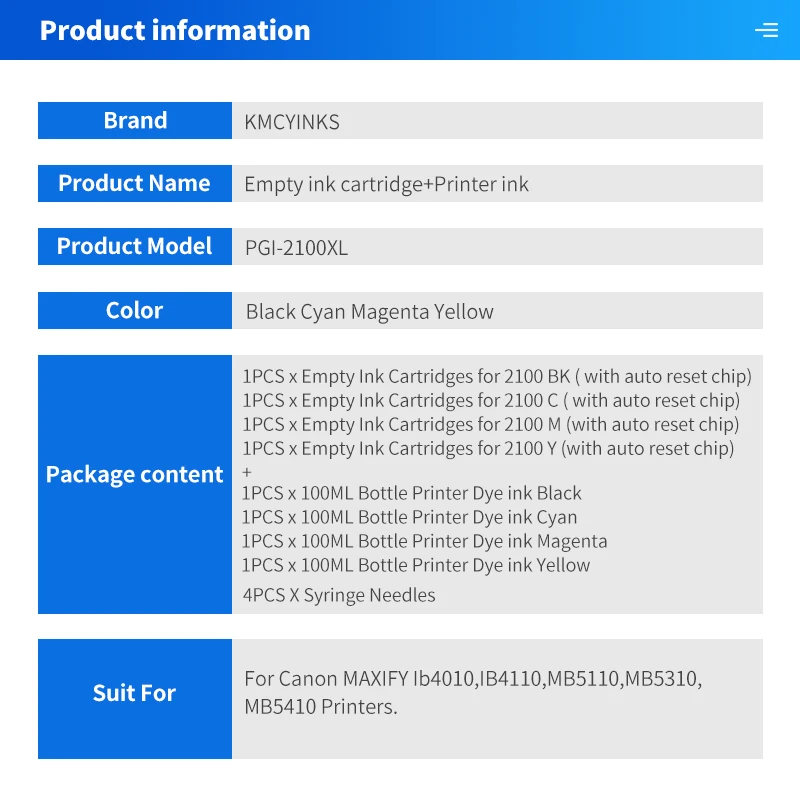Select the Color label cell
The width and height of the screenshot is (800, 800).
(135, 310)
